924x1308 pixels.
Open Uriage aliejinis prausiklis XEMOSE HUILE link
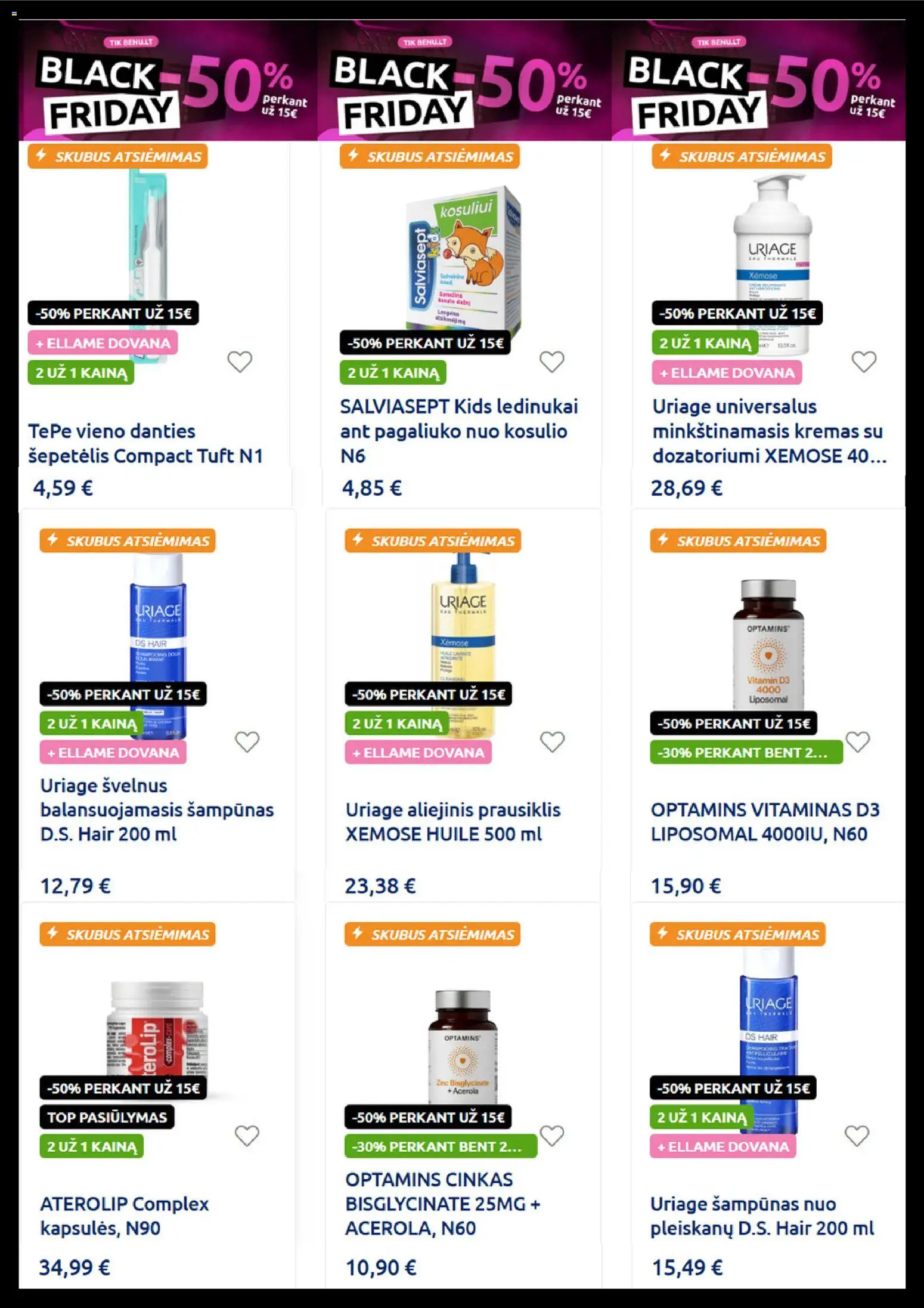tap(453, 821)
